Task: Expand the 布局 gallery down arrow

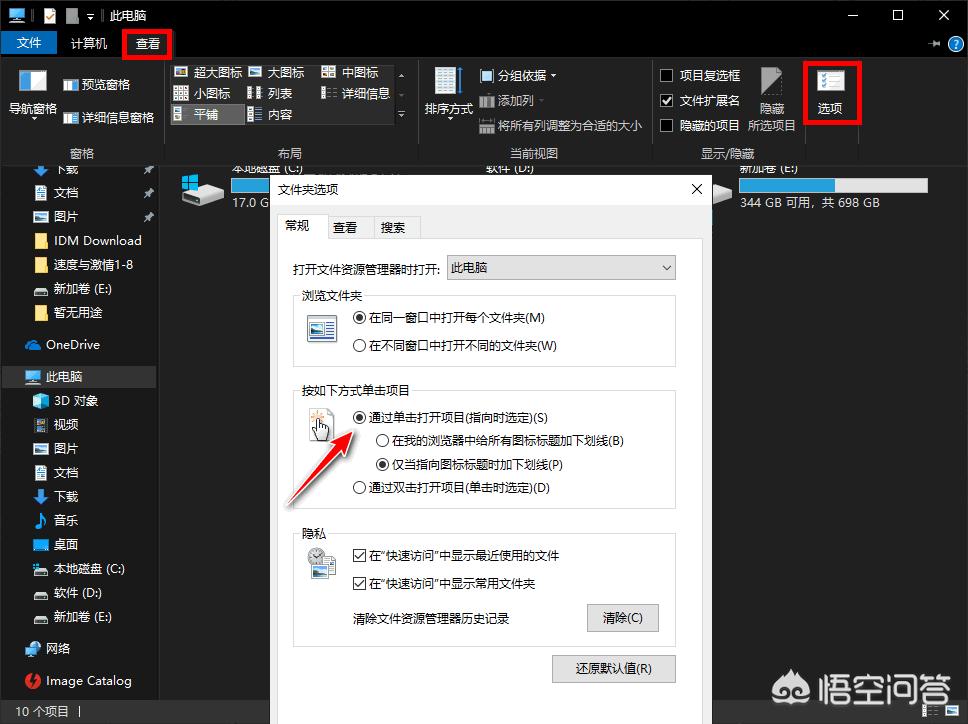Action: click(400, 113)
